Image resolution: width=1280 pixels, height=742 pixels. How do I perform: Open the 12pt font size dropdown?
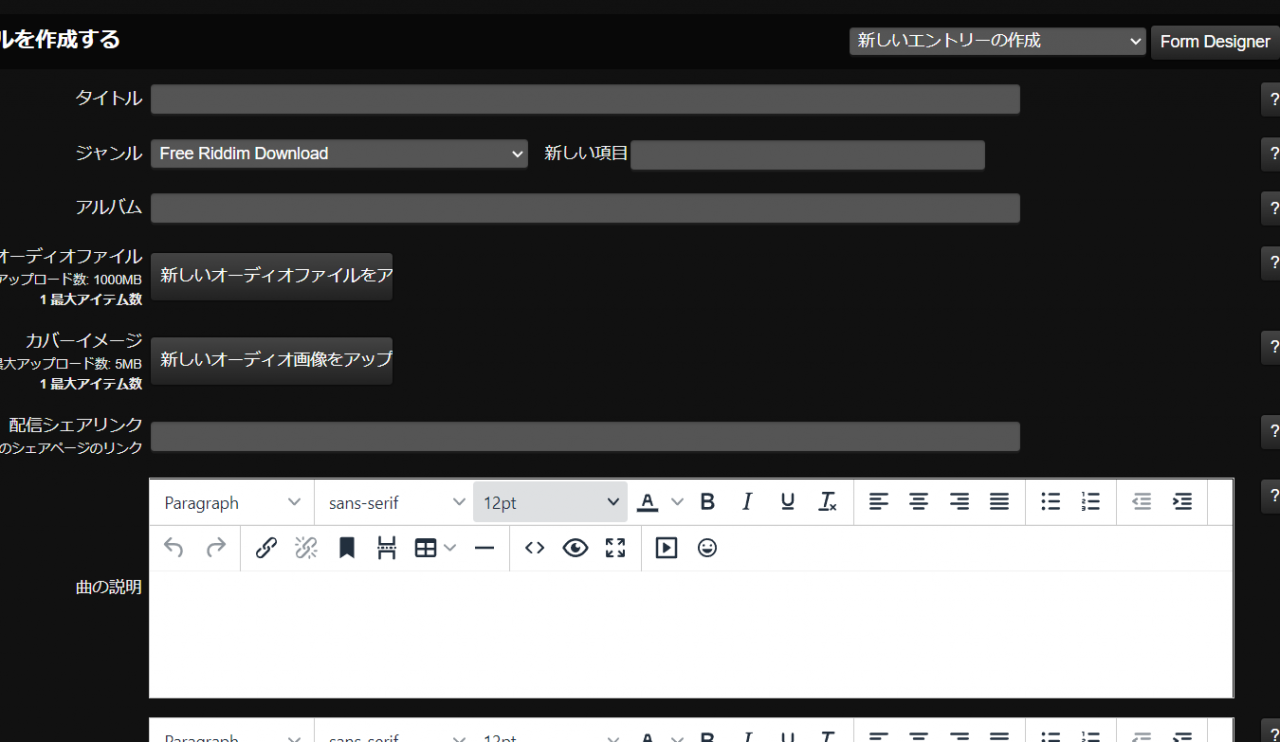tap(551, 502)
